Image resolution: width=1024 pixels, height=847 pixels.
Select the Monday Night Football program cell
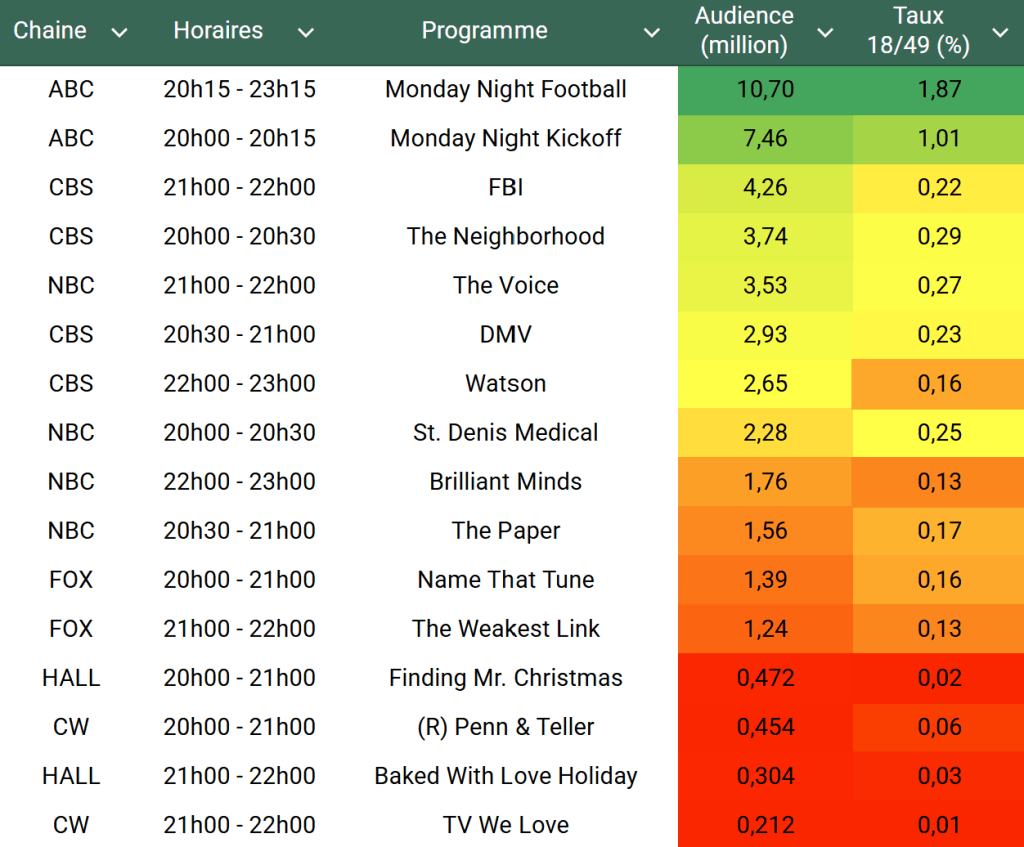(505, 89)
